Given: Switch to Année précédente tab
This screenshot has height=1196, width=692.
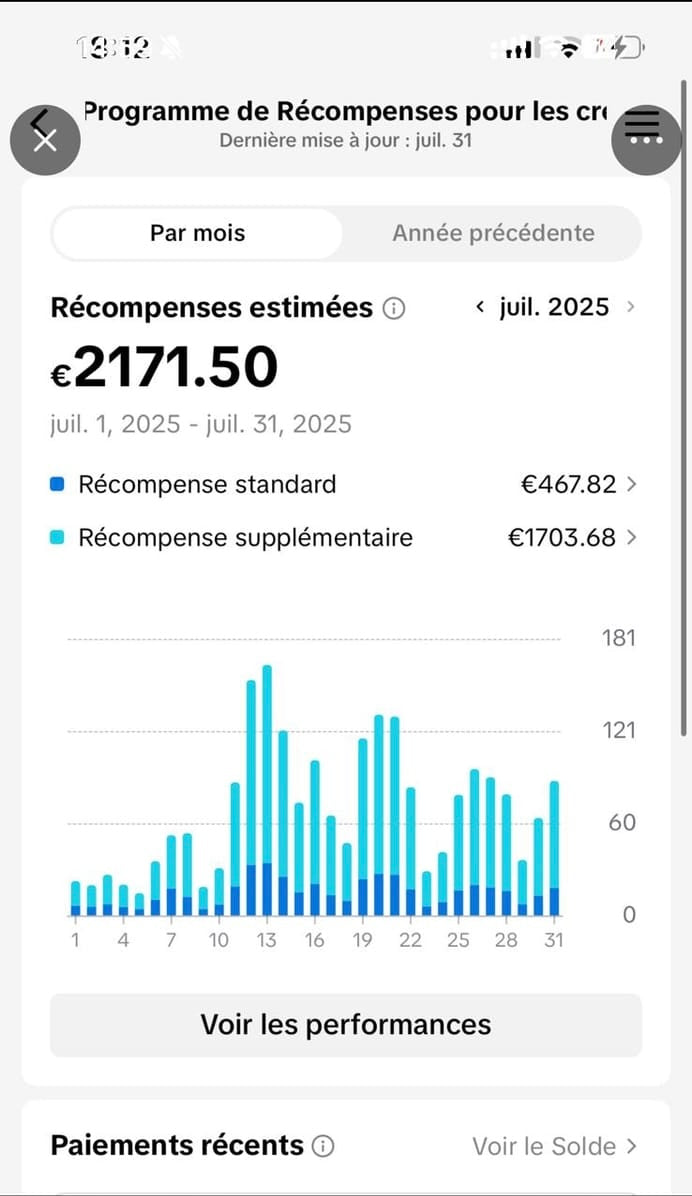Looking at the screenshot, I should pos(493,234).
